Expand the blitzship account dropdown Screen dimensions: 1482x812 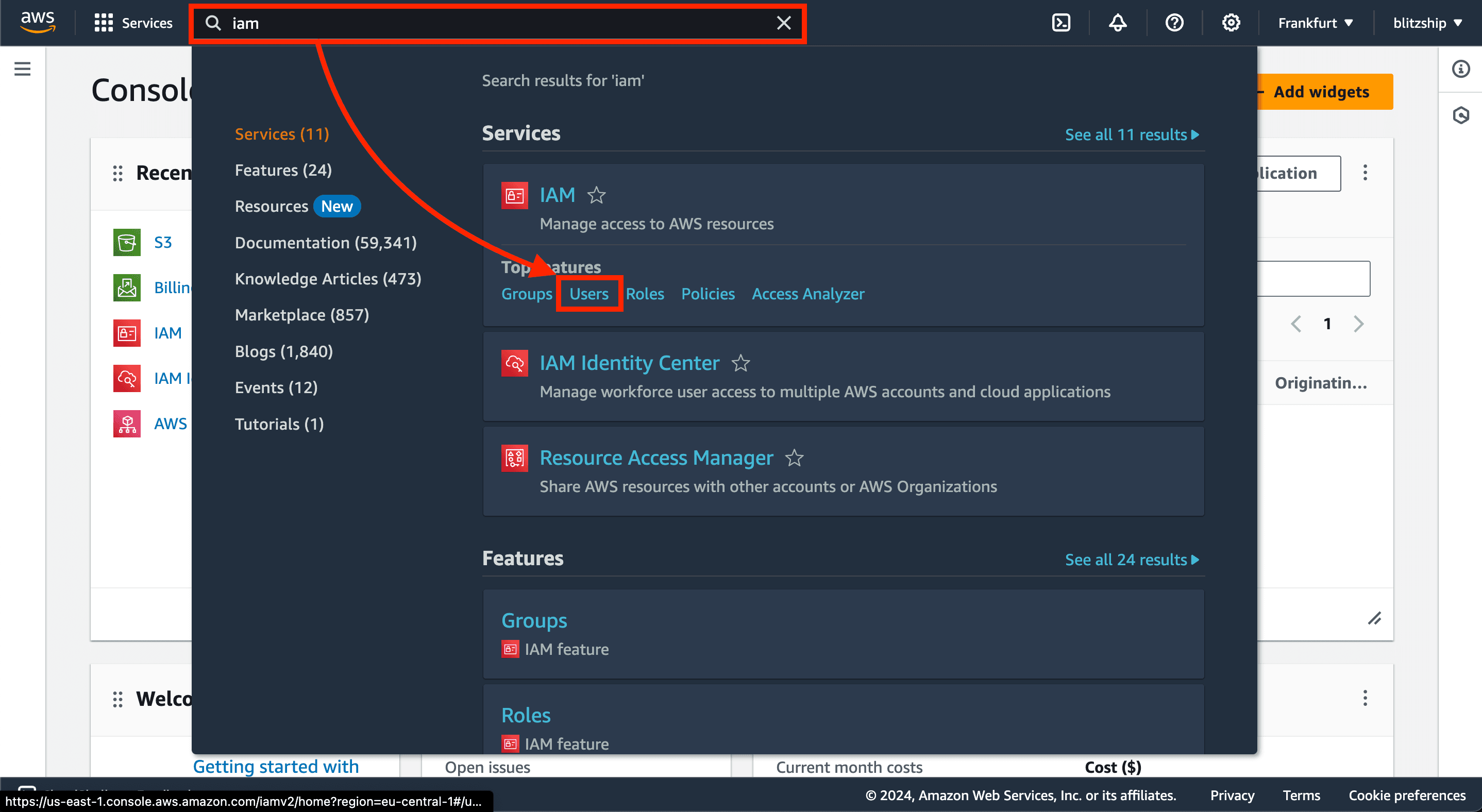(1430, 22)
